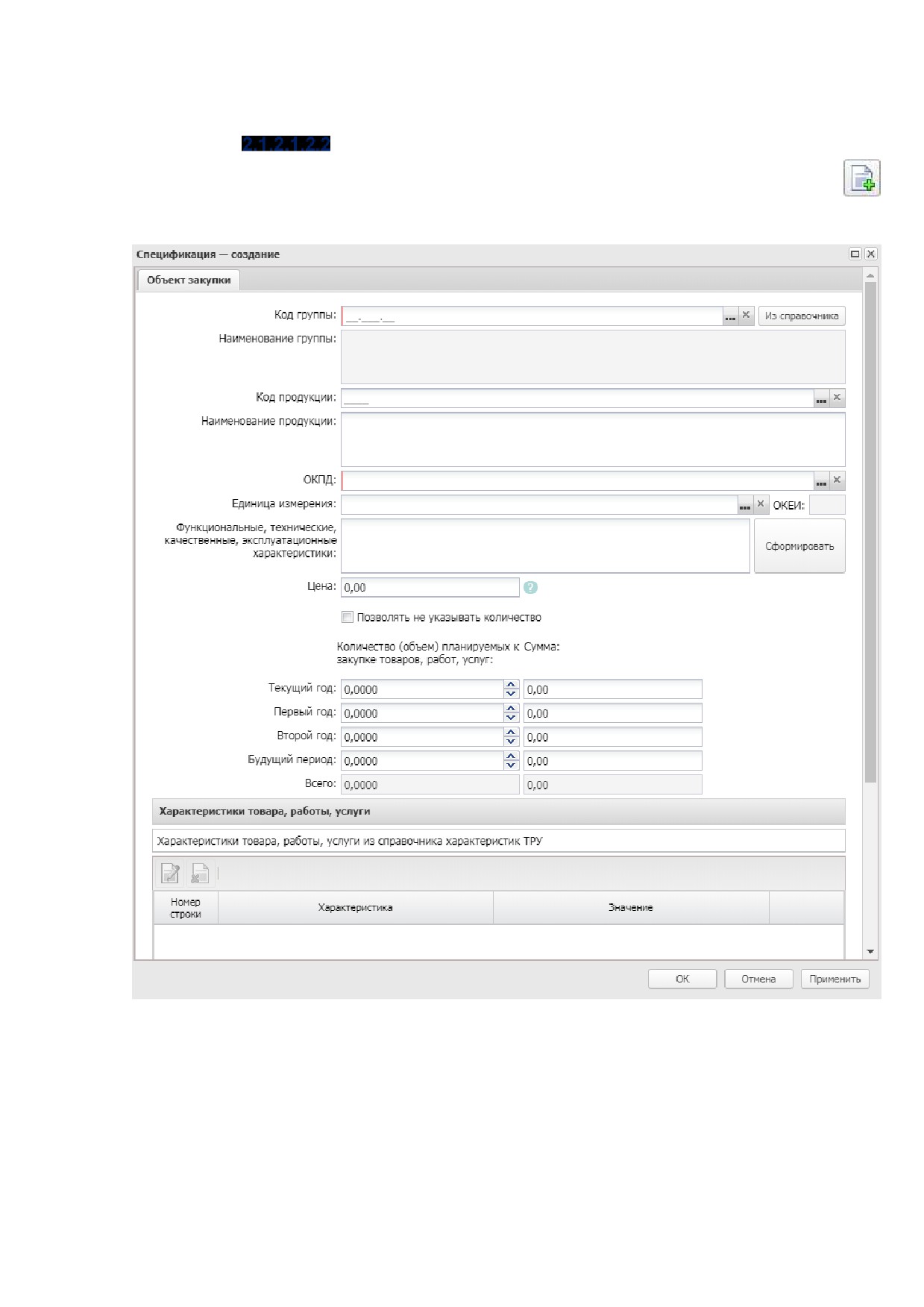924x1307 pixels.
Task: Focus the Код группы input field
Action: (x=532, y=316)
